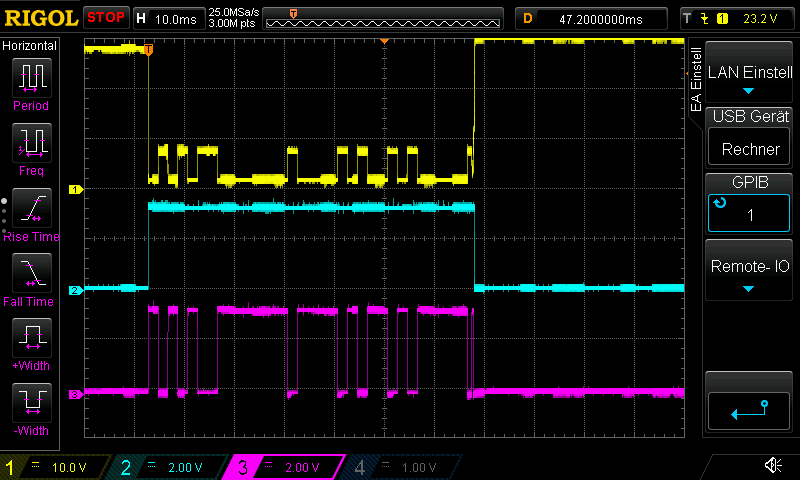Screen dimensions: 800x480
Task: Click the trigger T label in top bar
Action: point(687,19)
